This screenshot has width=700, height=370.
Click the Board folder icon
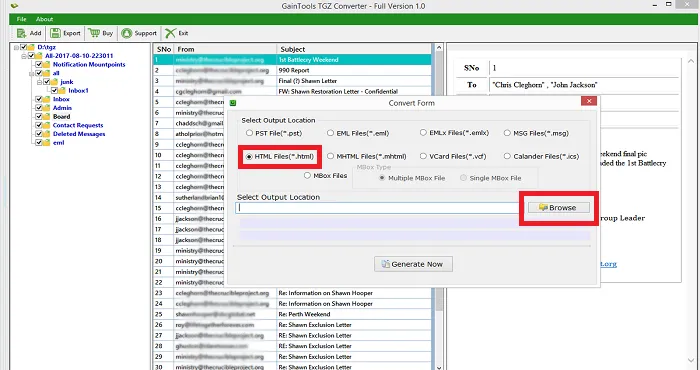click(x=46, y=116)
